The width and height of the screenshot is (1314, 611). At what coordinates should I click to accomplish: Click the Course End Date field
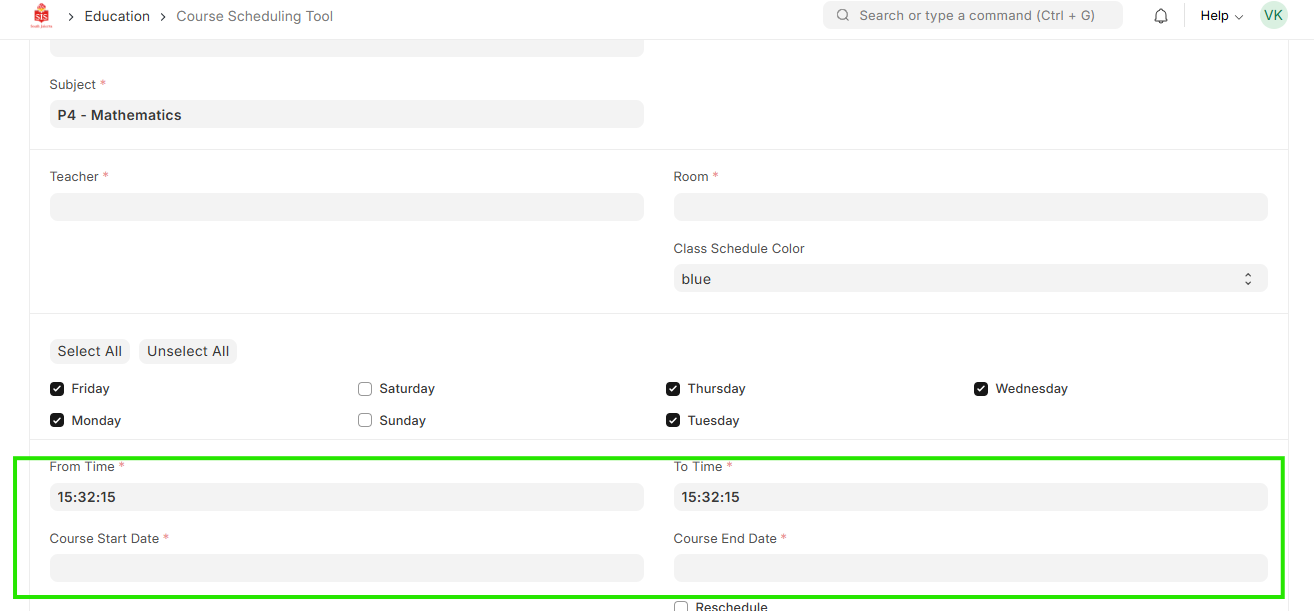click(969, 568)
